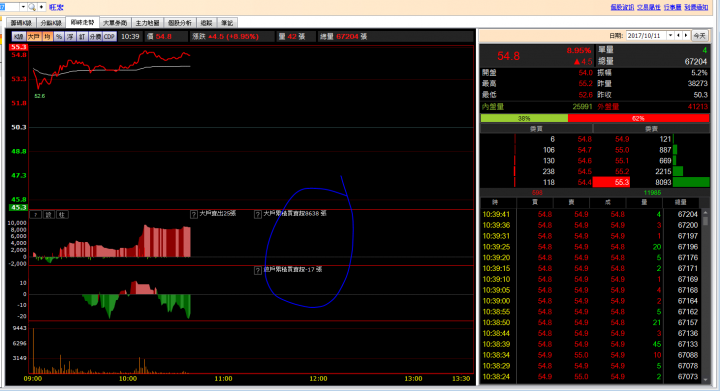Viewport: 720px width, 391px height.
Task: Open the 大單券商 tab
Action: coord(115,23)
